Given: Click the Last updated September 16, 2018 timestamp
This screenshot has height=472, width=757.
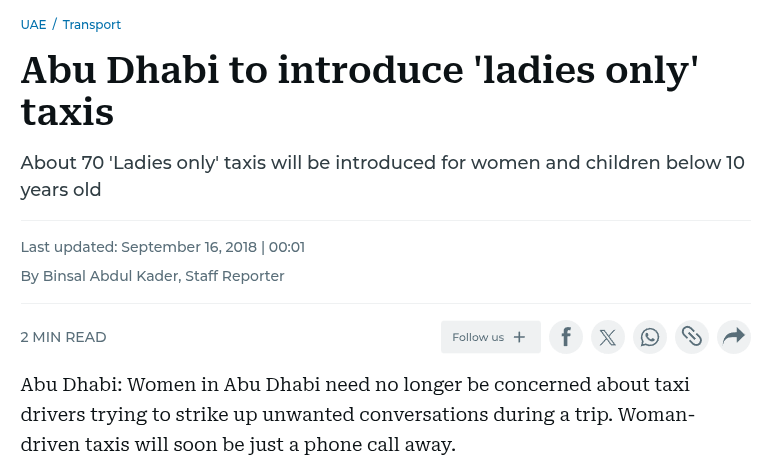Looking at the screenshot, I should pyautogui.click(x=162, y=247).
